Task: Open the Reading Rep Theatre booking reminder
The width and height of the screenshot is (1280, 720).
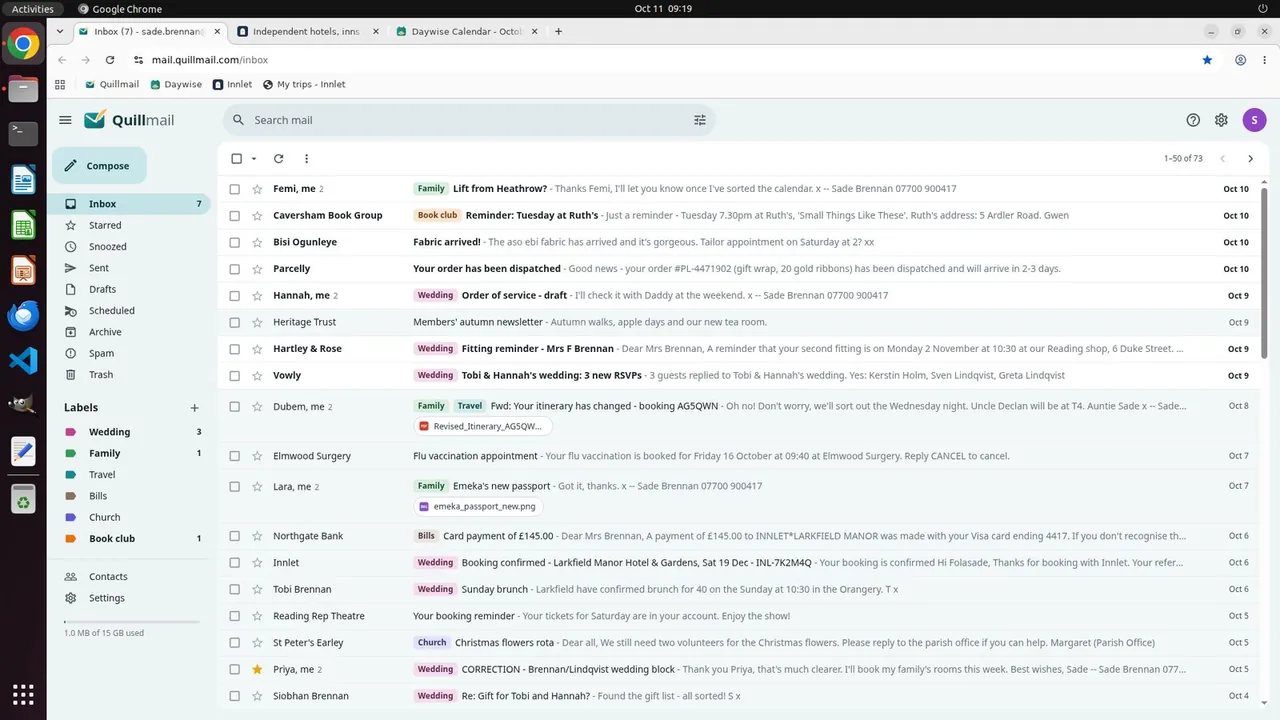Action: tap(739, 616)
